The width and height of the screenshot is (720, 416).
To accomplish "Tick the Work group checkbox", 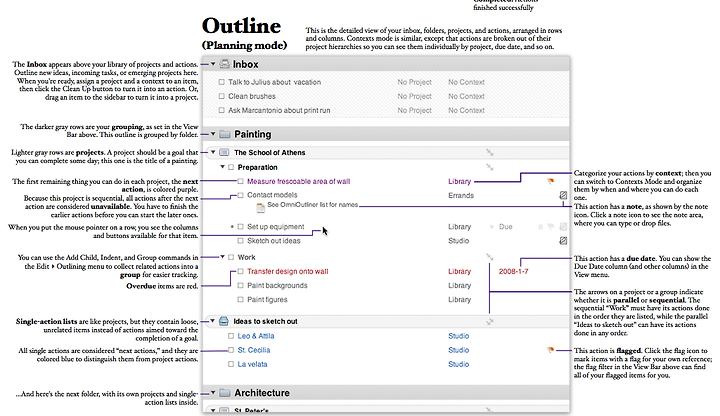I will (231, 257).
